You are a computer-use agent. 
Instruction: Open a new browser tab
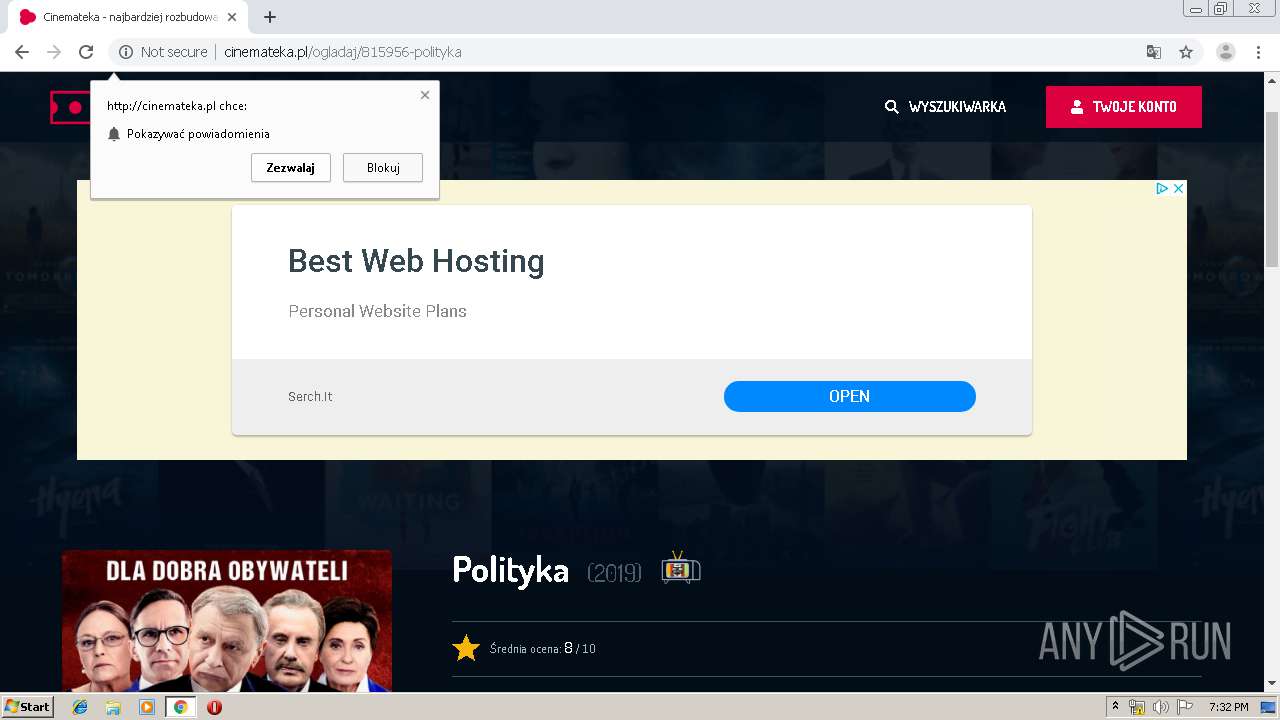click(270, 17)
